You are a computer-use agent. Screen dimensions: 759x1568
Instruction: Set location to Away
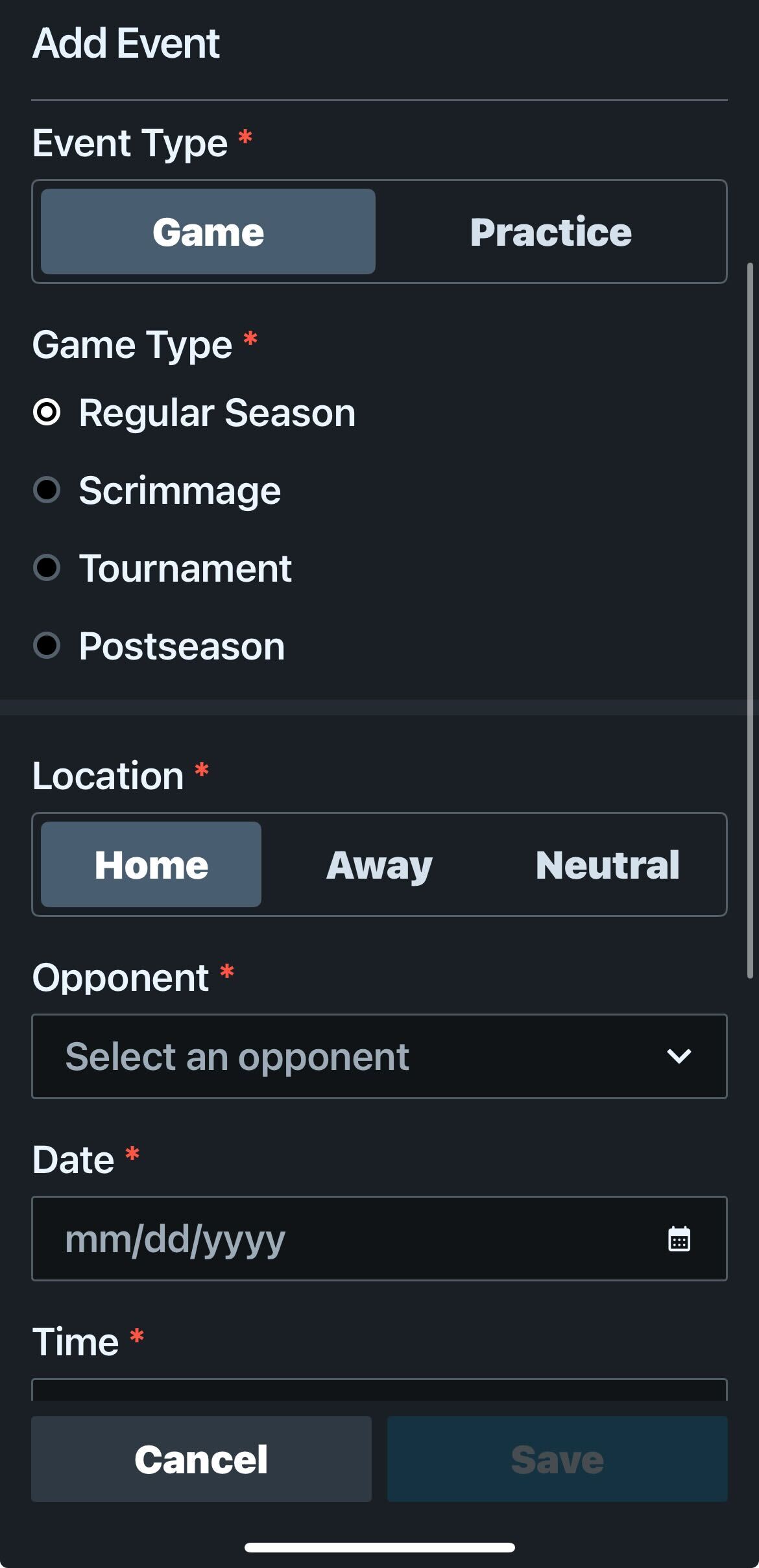point(379,863)
